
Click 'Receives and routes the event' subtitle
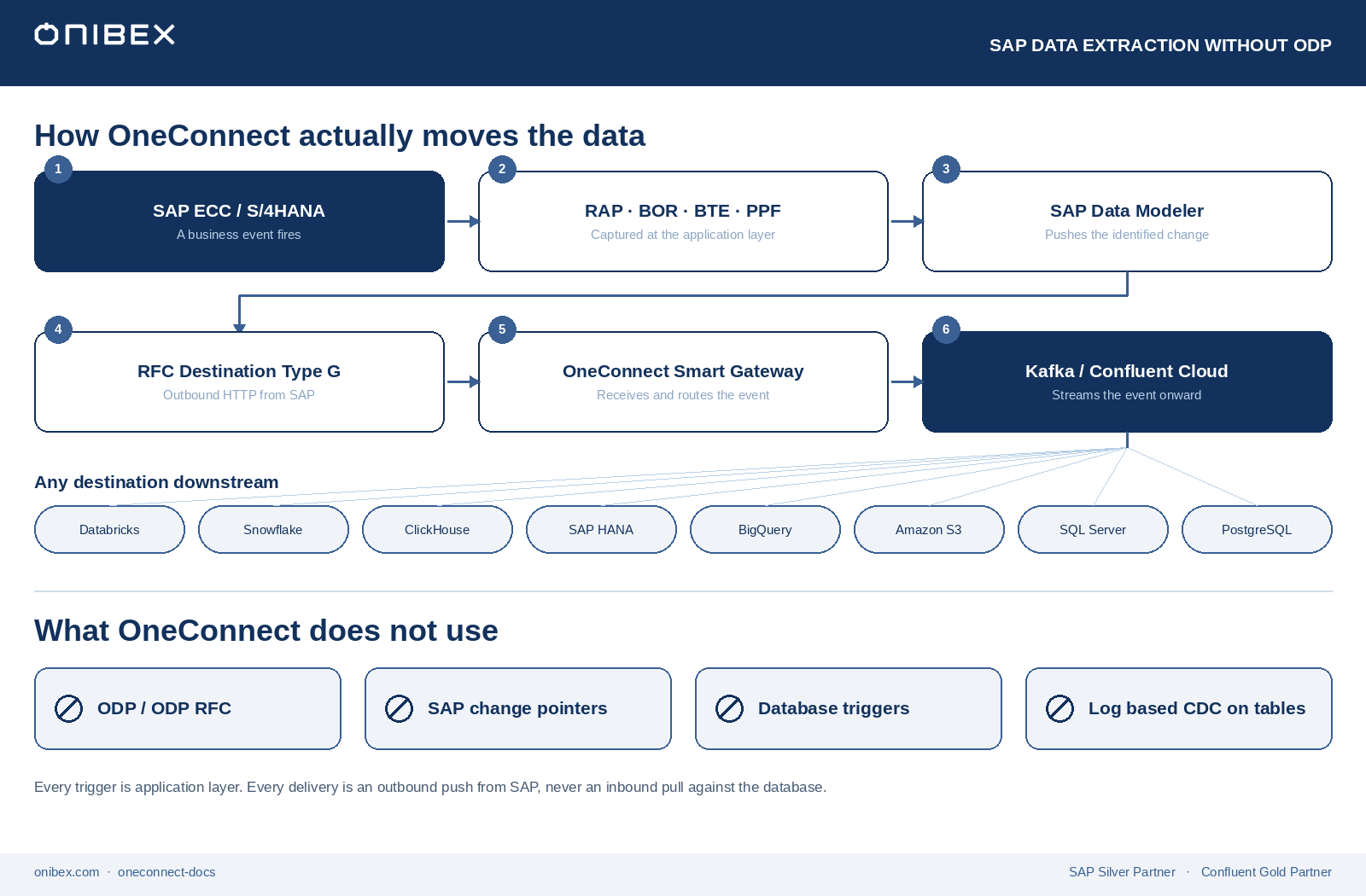pos(683,395)
